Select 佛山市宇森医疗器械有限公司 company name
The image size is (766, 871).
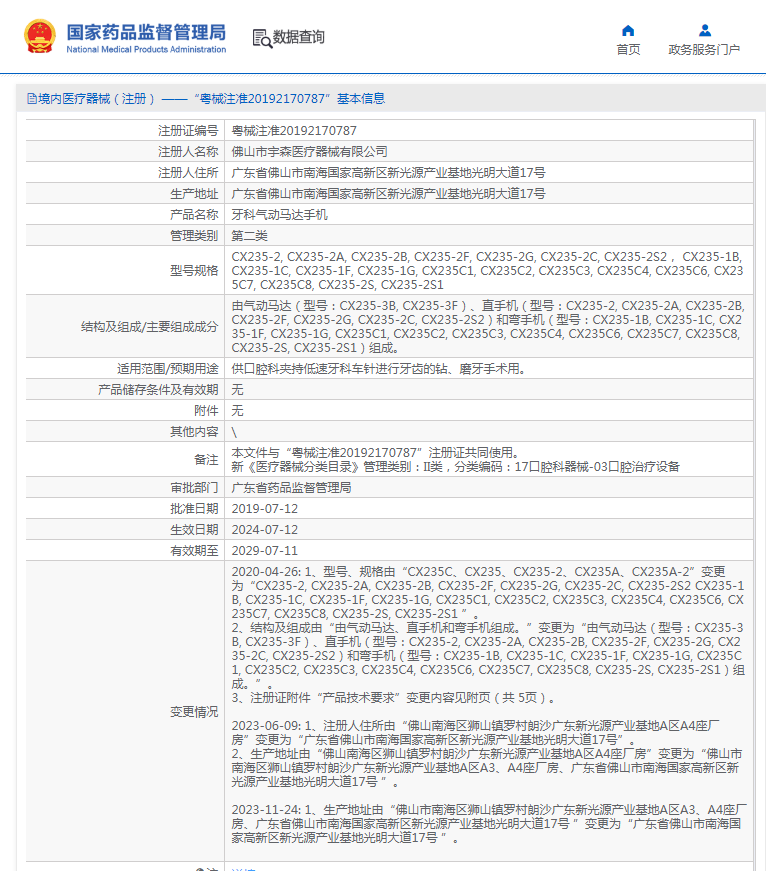pos(309,152)
